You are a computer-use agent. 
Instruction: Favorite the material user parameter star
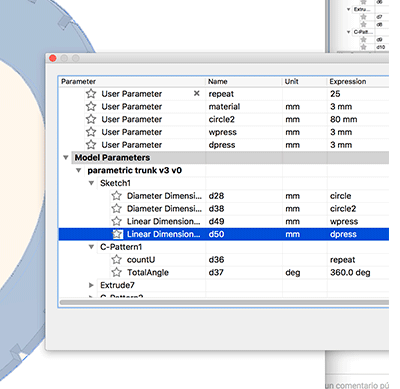(91, 107)
